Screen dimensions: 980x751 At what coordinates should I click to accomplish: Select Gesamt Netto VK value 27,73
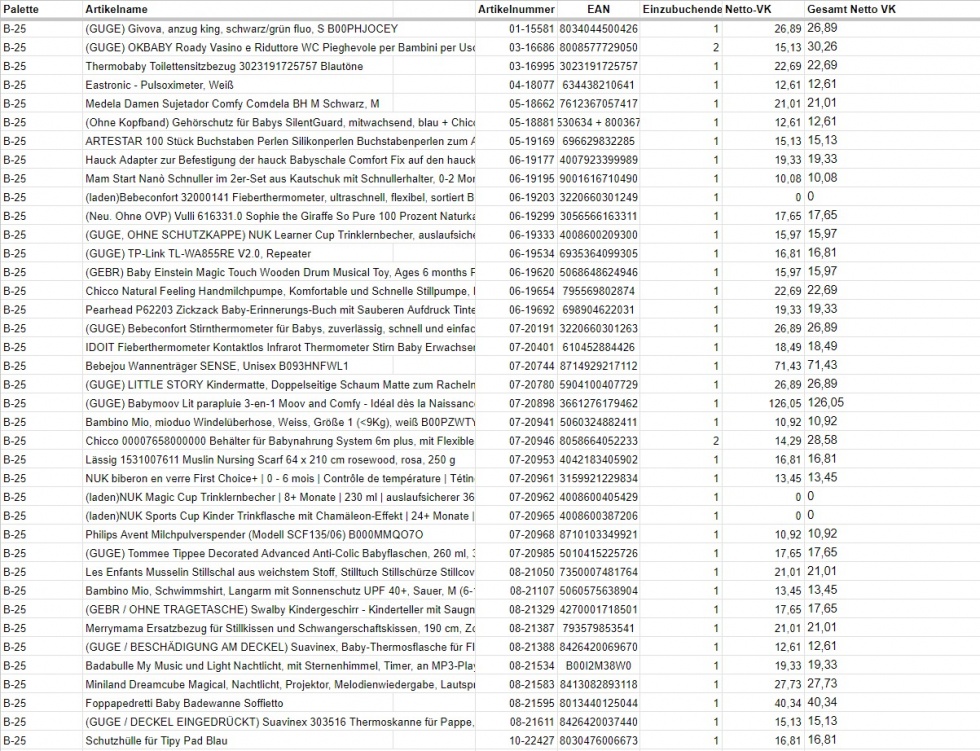822,684
